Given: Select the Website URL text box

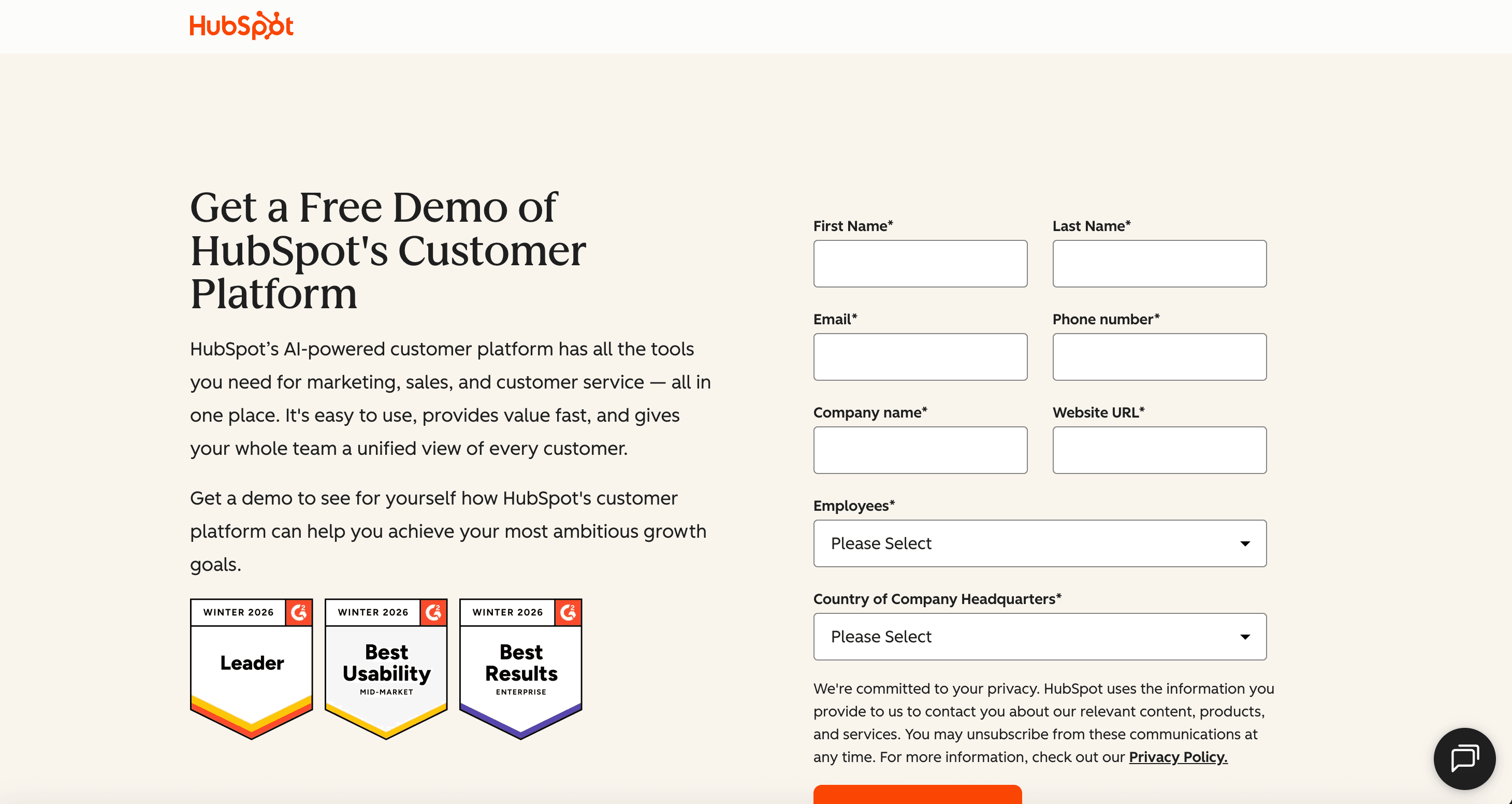Looking at the screenshot, I should [x=1159, y=451].
